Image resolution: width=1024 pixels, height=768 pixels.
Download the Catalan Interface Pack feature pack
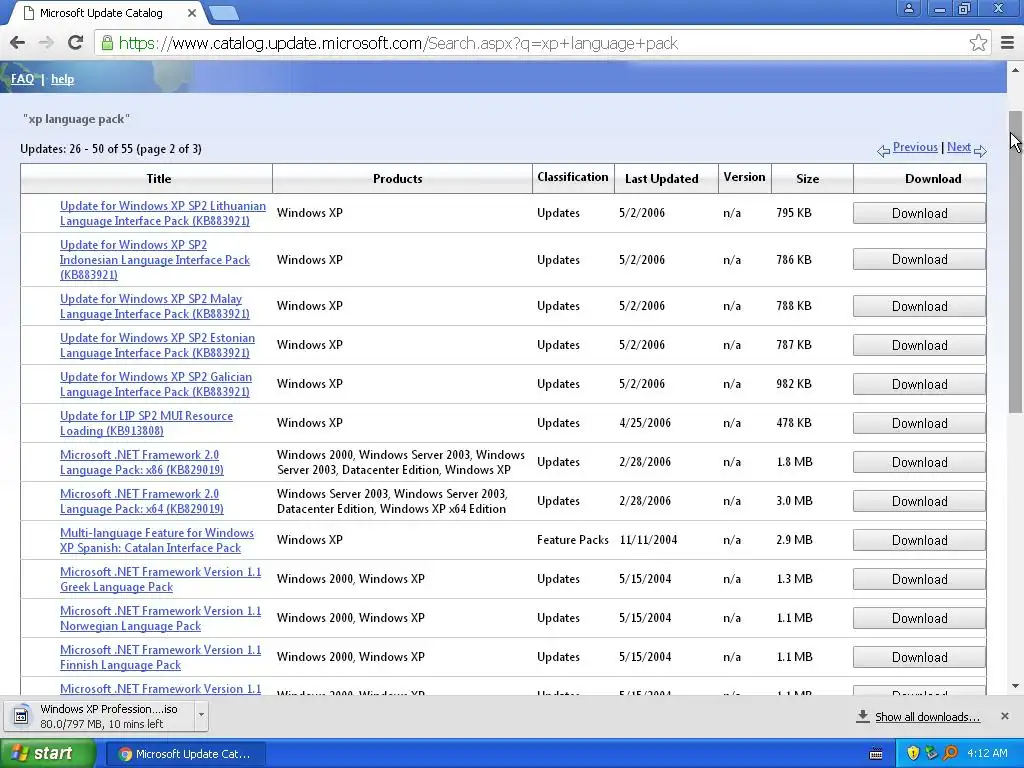[x=919, y=540]
